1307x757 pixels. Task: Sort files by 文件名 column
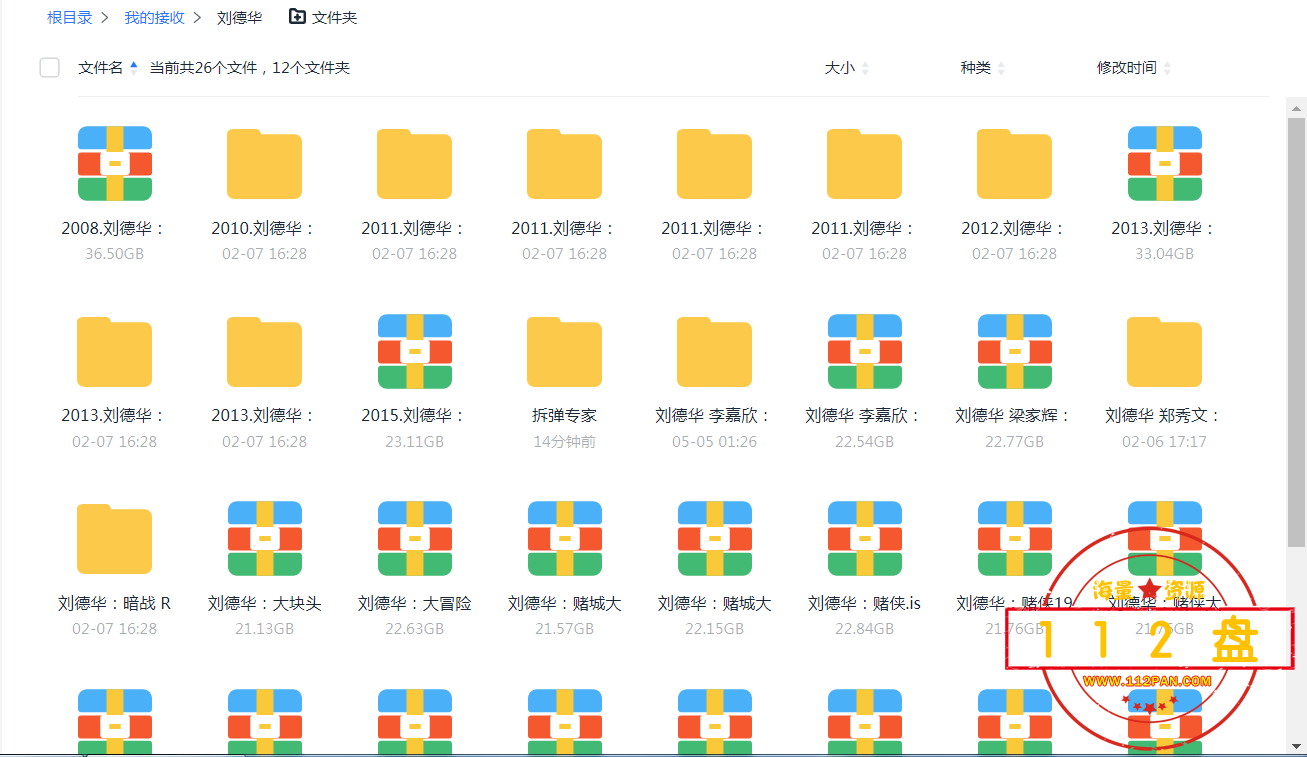click(108, 67)
